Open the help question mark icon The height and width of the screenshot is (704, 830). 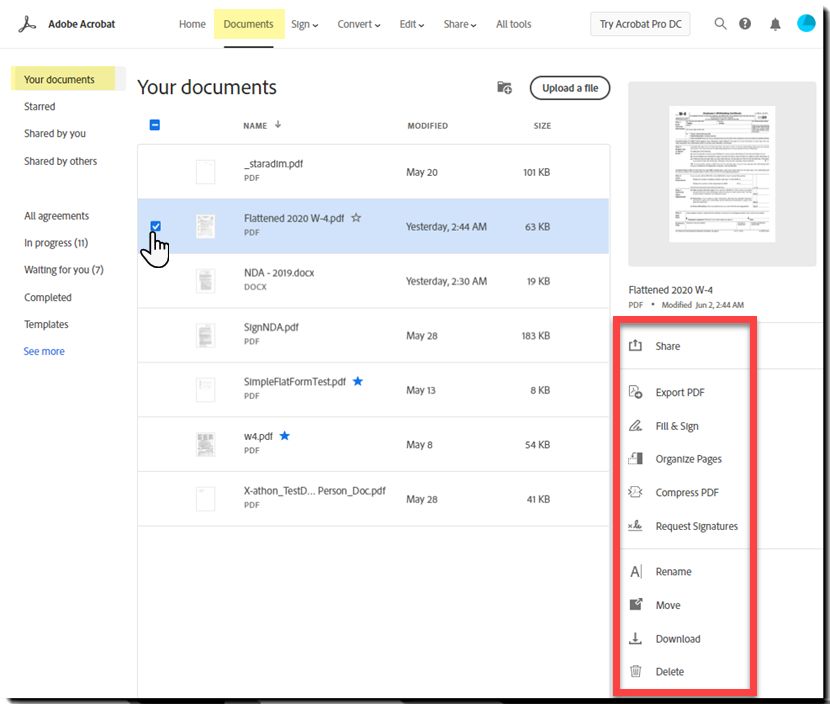745,24
